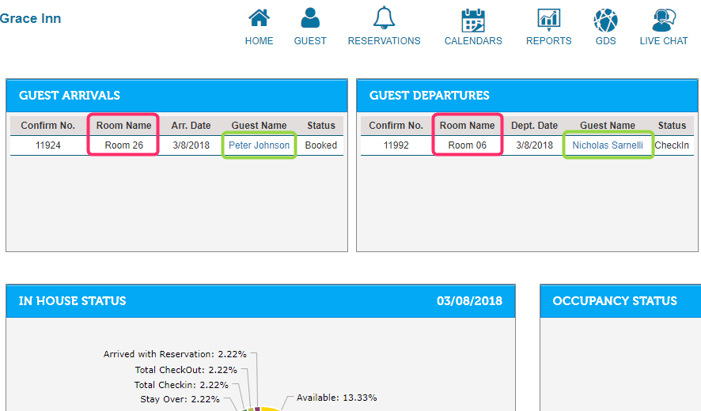This screenshot has height=411, width=701.
Task: Click Guest Name header in Guest Departures
Action: (608, 126)
